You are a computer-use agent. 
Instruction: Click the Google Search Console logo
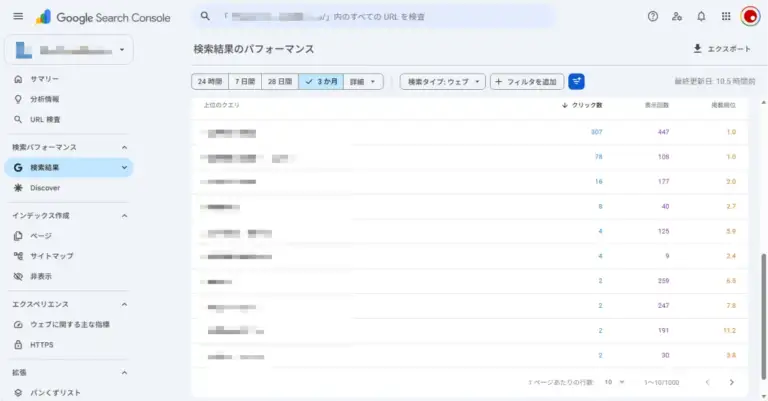click(103, 18)
